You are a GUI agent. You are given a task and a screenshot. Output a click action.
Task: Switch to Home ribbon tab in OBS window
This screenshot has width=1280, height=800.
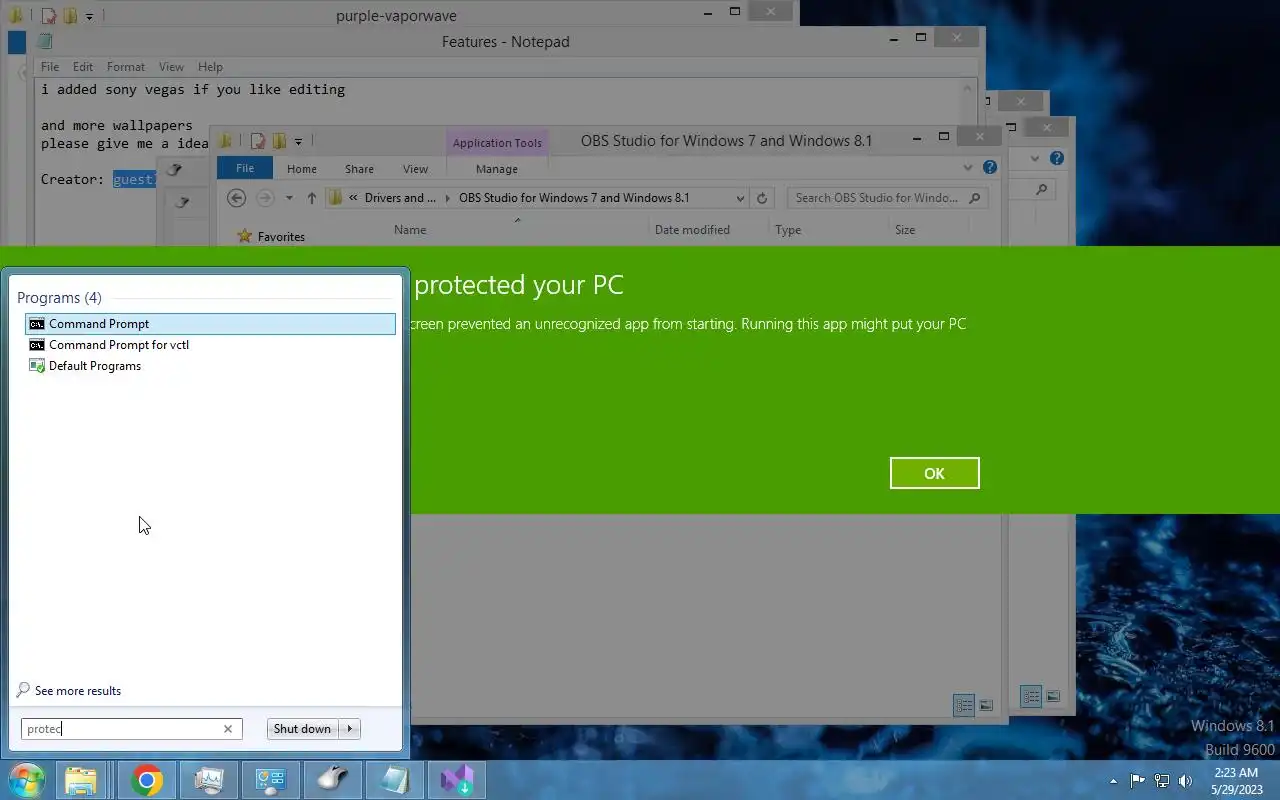point(302,169)
